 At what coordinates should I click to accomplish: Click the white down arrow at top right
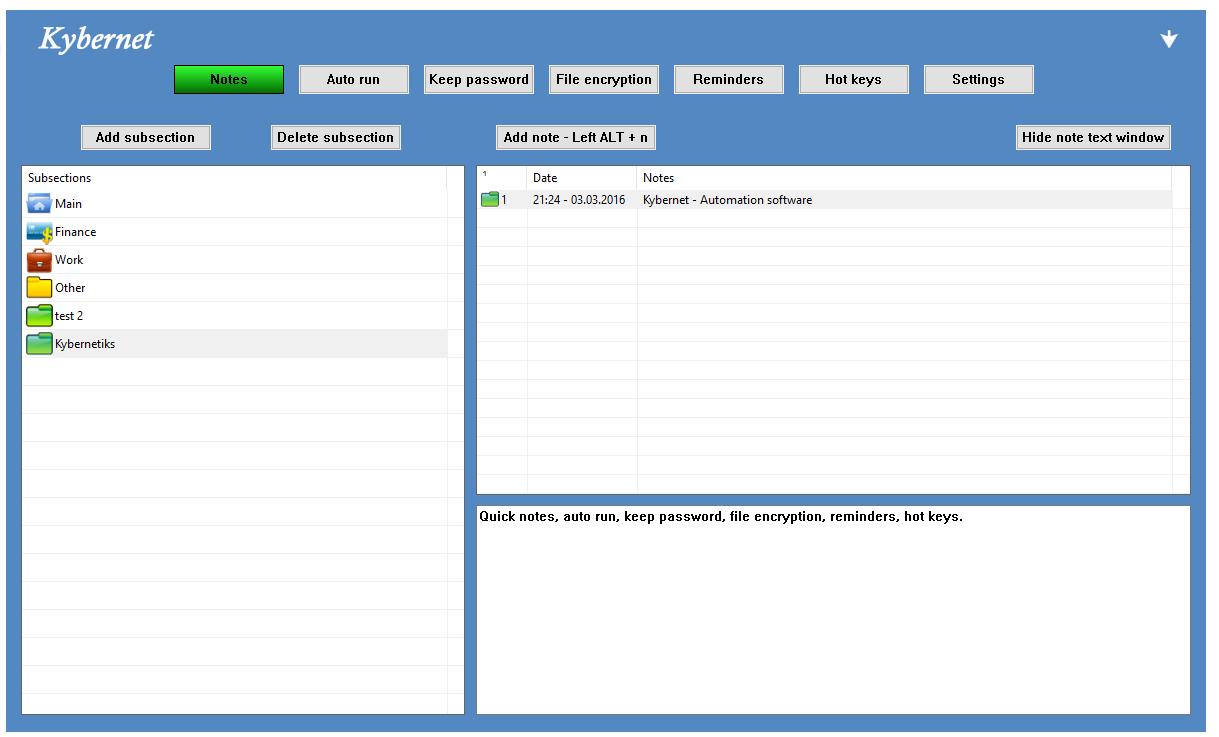1168,40
